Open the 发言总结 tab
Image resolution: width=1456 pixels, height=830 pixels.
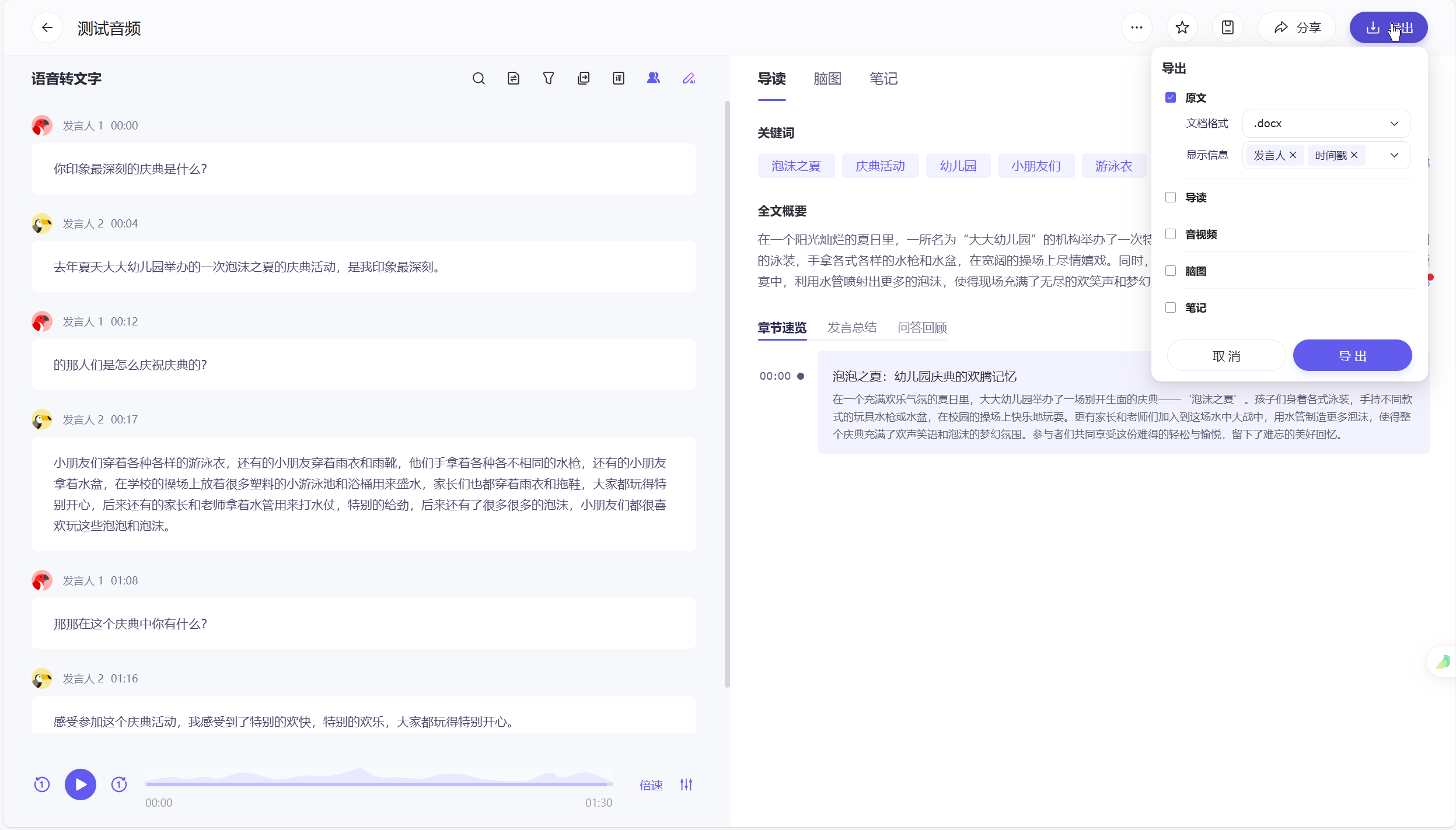(852, 327)
